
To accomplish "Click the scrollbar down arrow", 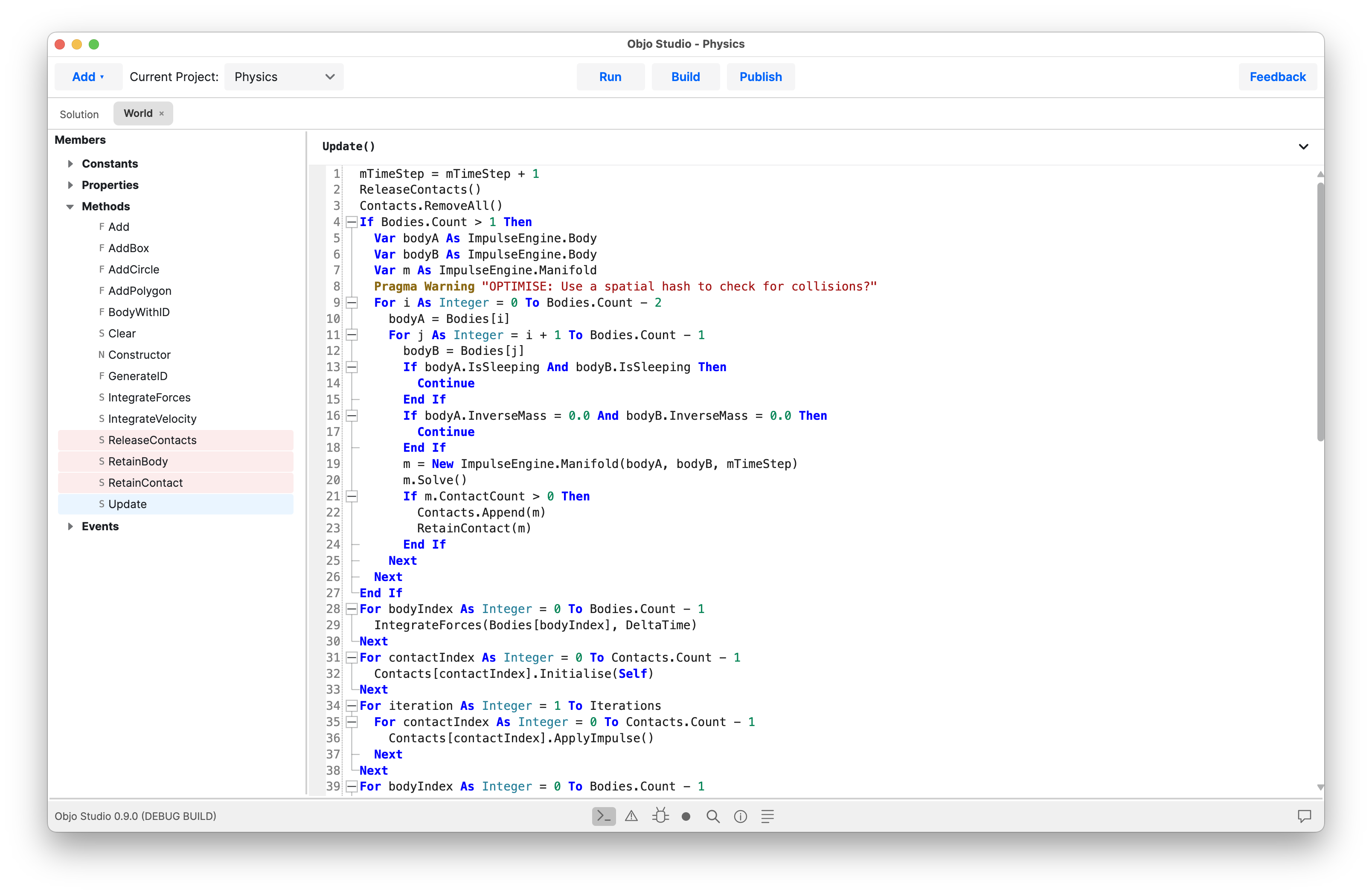I will (x=1320, y=787).
